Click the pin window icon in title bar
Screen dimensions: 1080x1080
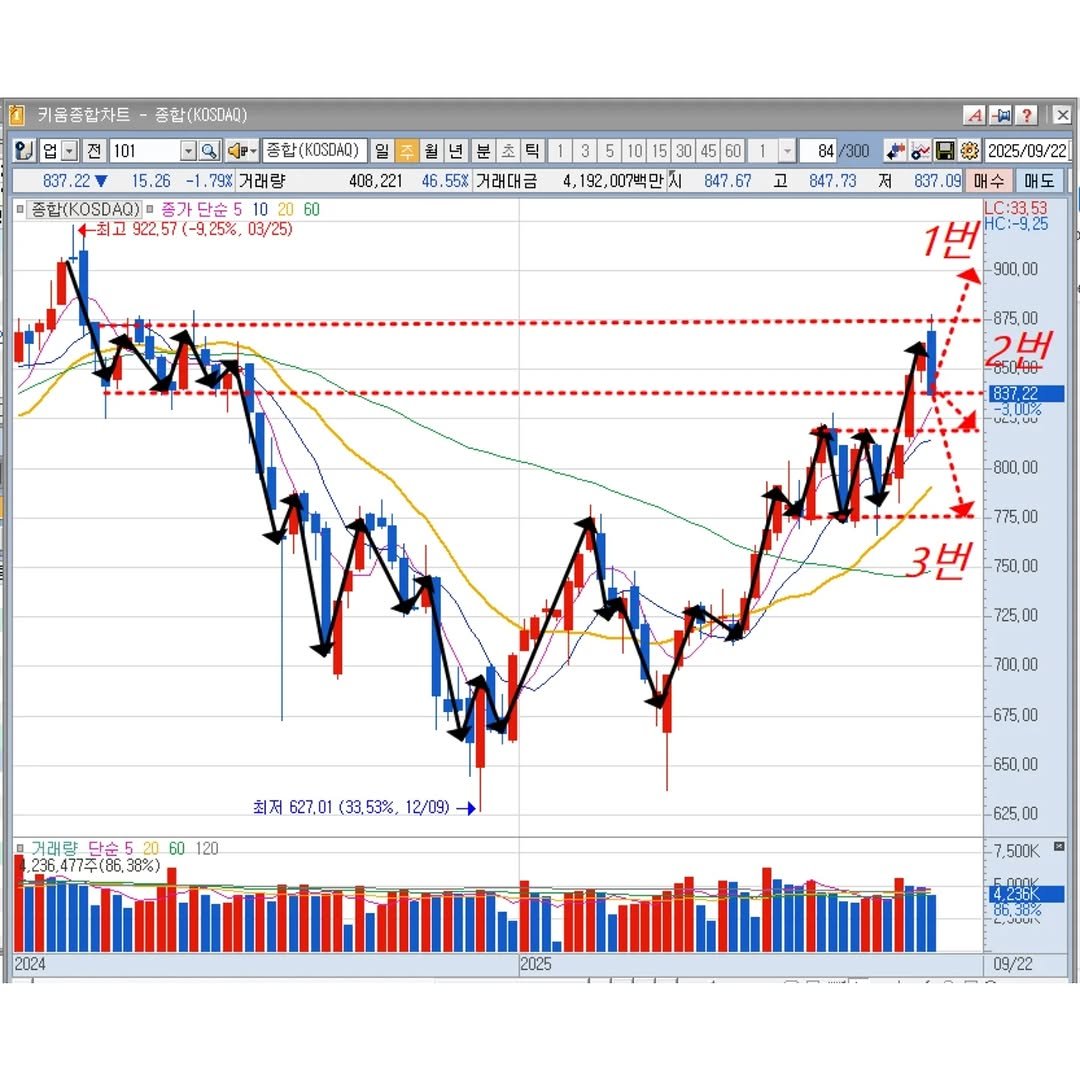[1001, 115]
